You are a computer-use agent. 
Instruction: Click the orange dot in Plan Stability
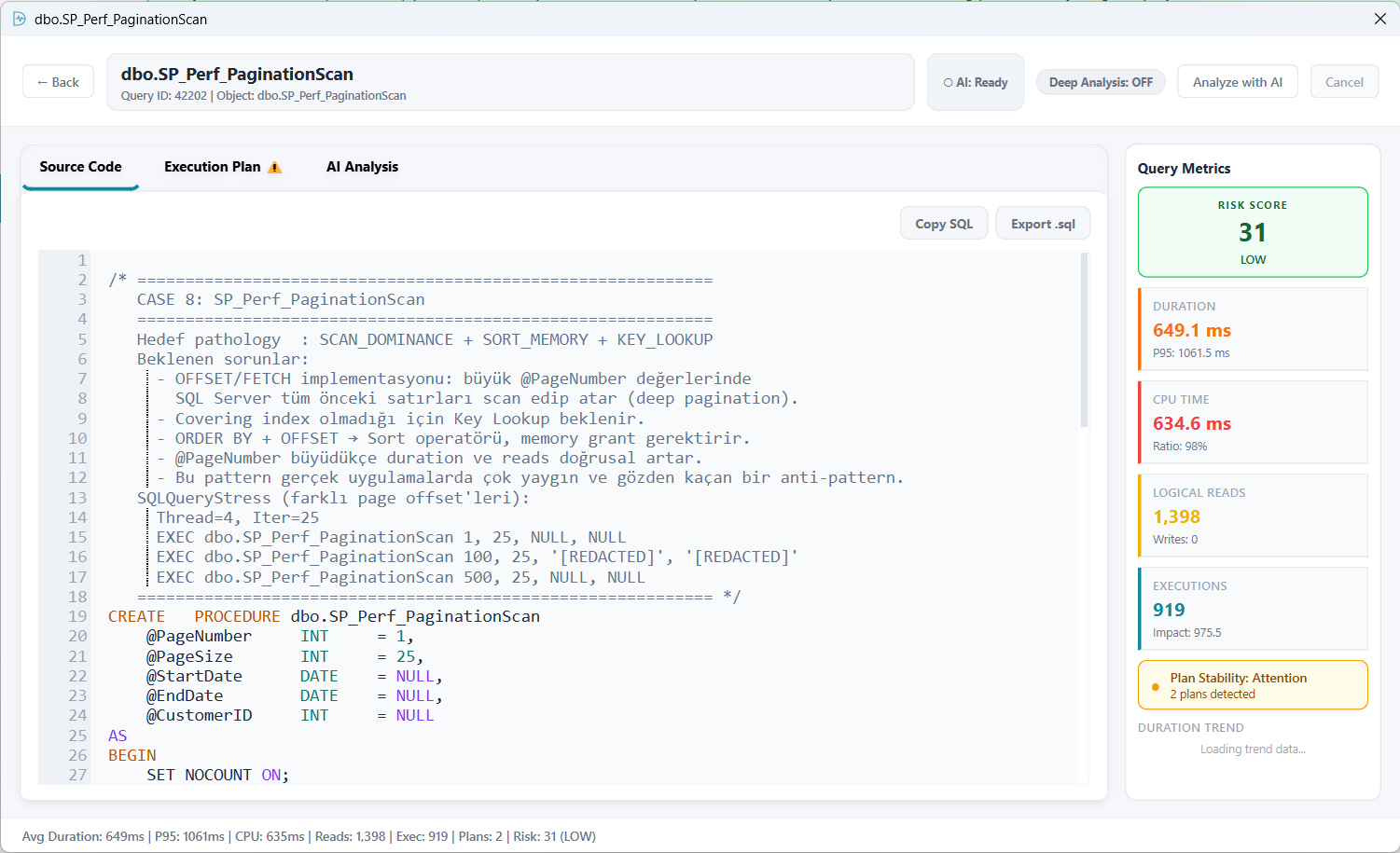coord(1156,687)
